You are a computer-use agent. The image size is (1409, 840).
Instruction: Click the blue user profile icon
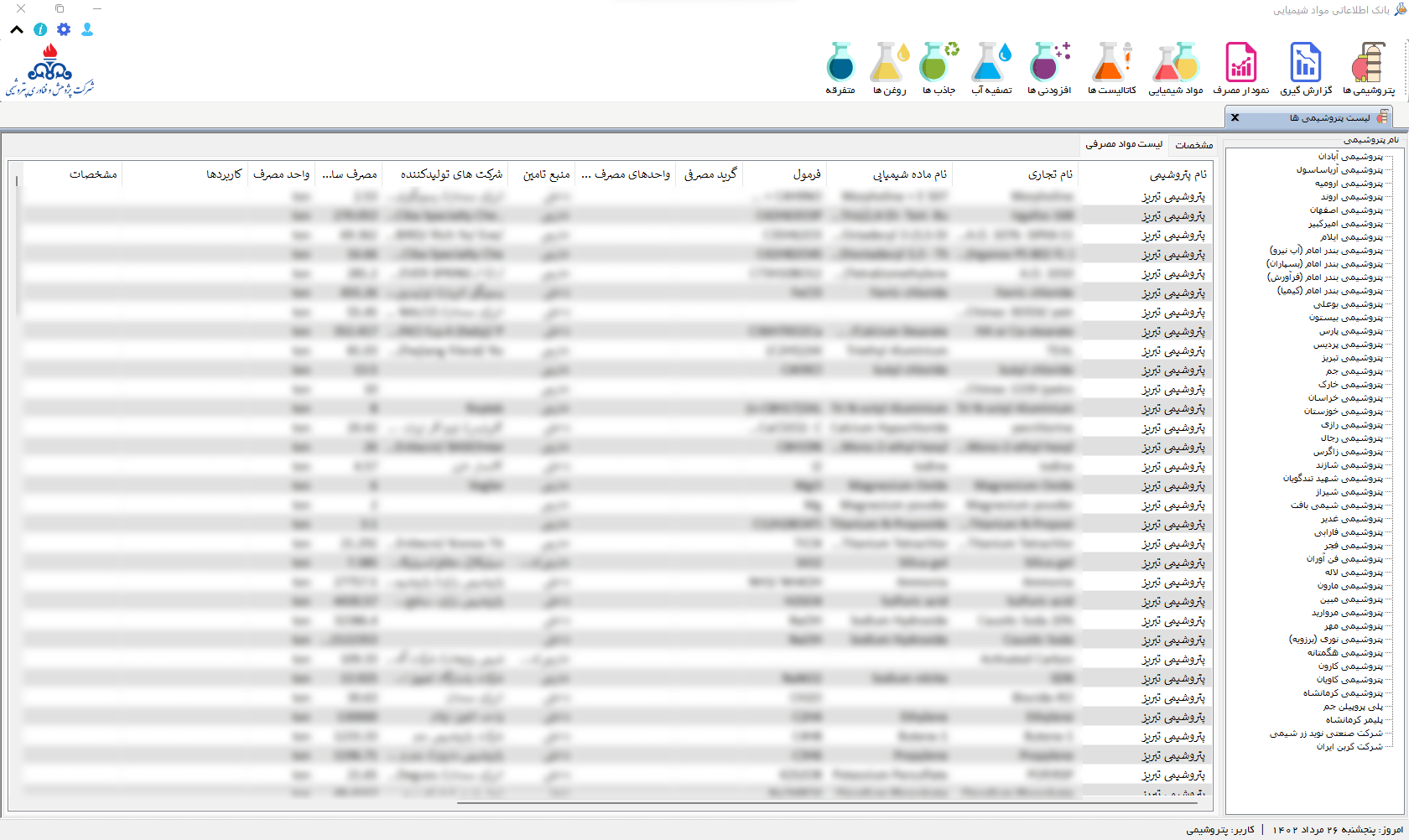87,29
